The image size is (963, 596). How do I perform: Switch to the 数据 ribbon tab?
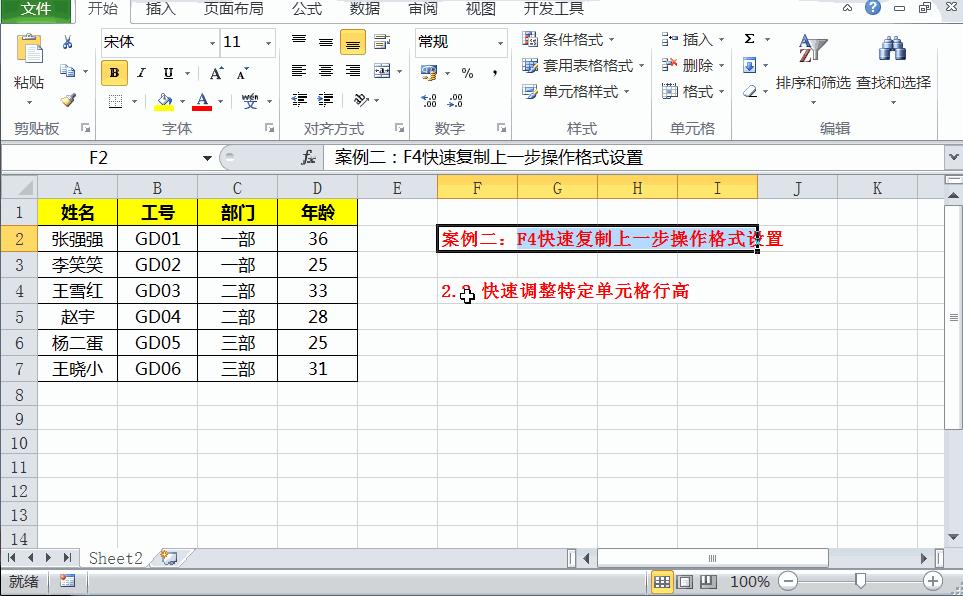coord(364,10)
